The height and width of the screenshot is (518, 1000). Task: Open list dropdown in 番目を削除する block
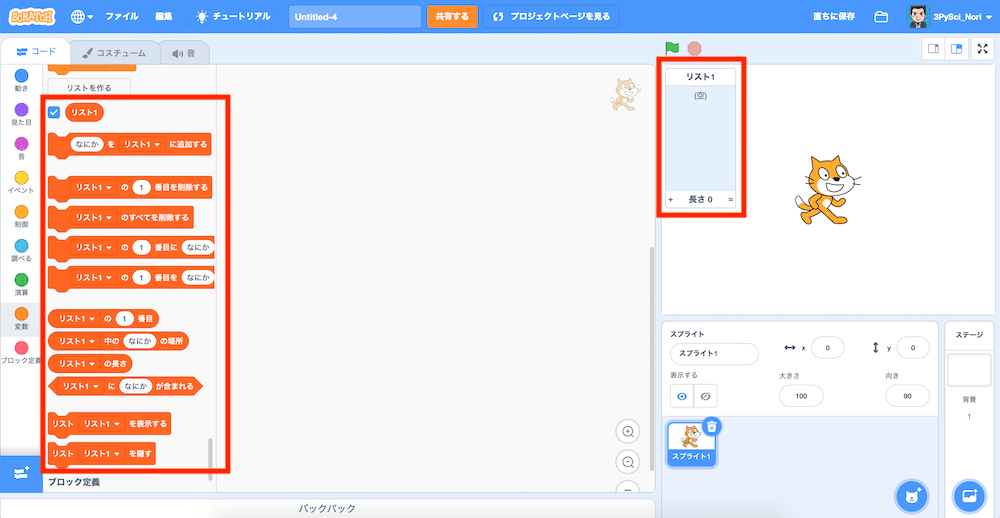[94, 188]
